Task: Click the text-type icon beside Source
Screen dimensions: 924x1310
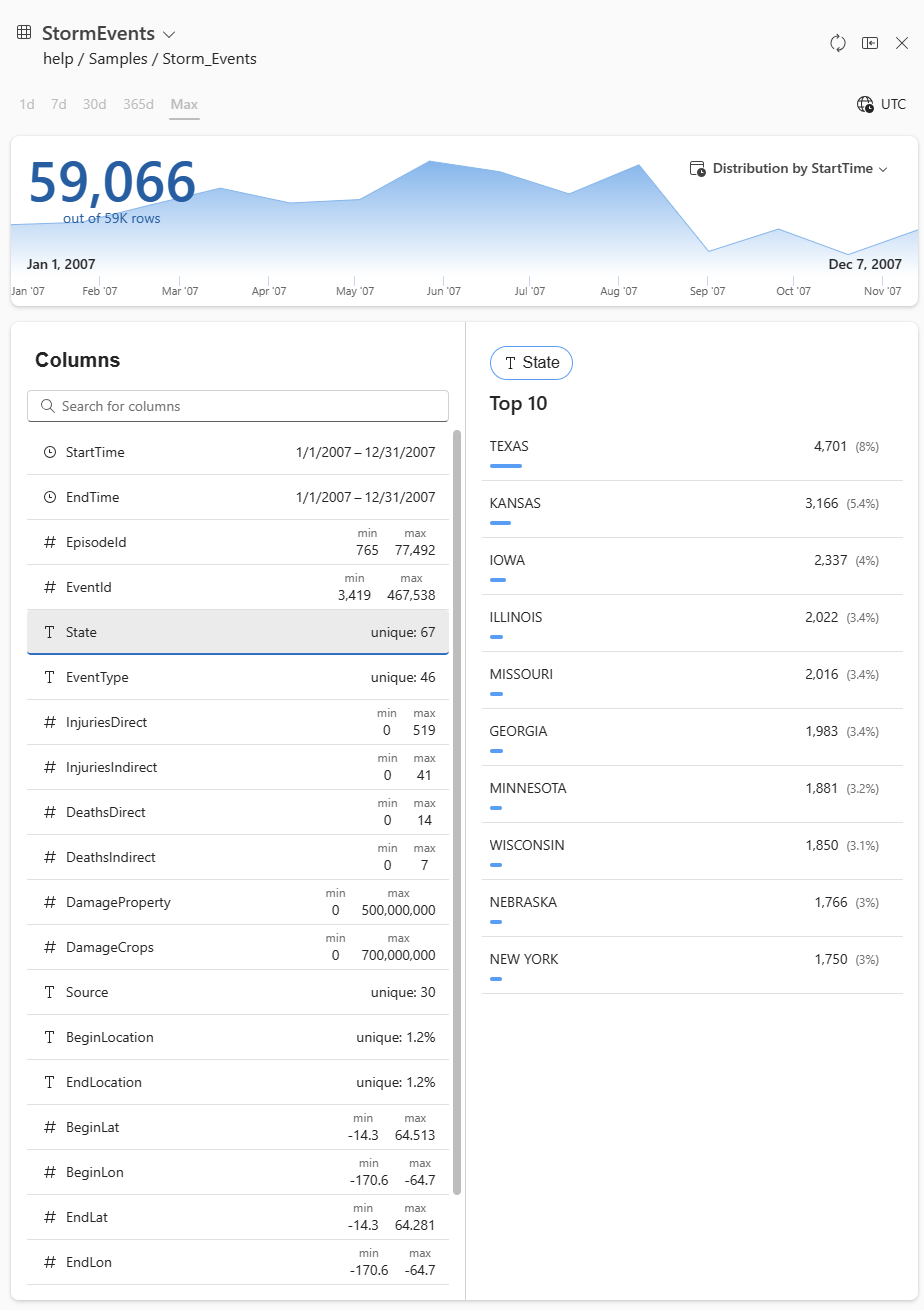Action: pyautogui.click(x=50, y=992)
